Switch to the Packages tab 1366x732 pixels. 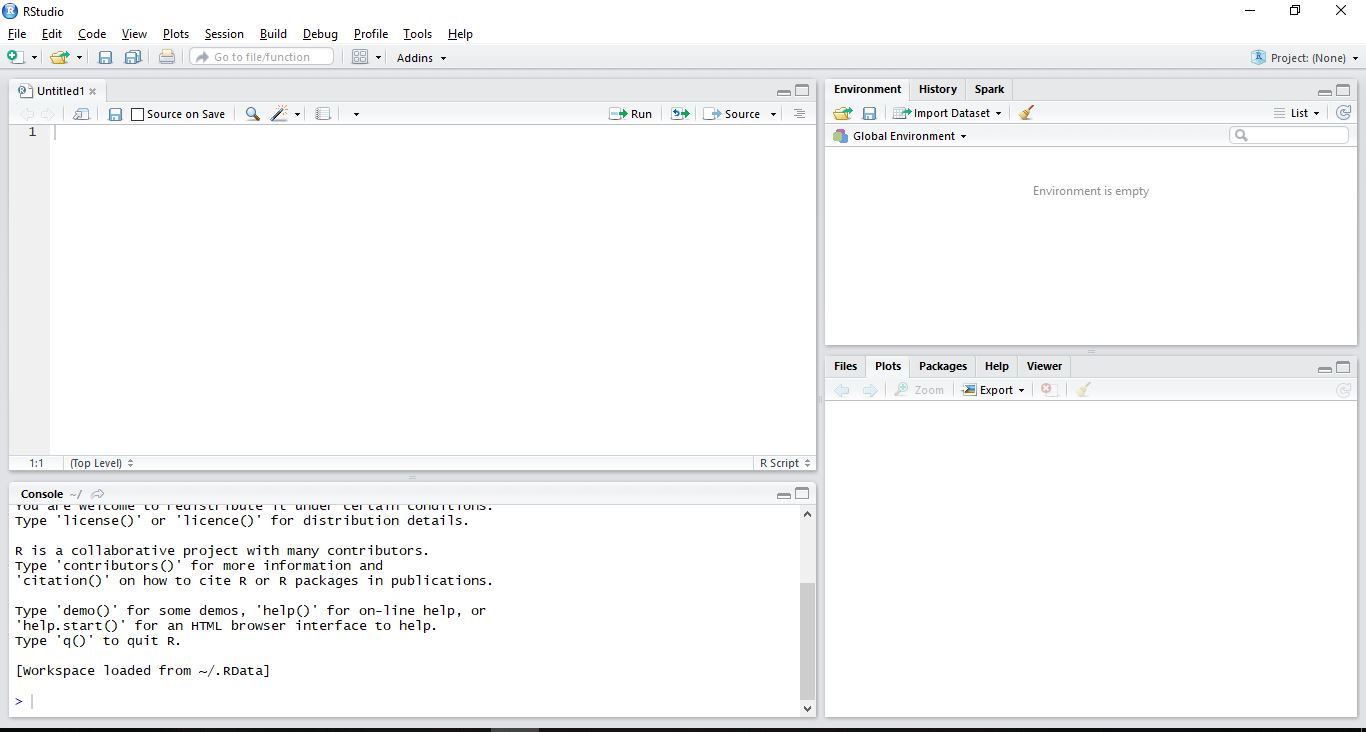(x=942, y=366)
